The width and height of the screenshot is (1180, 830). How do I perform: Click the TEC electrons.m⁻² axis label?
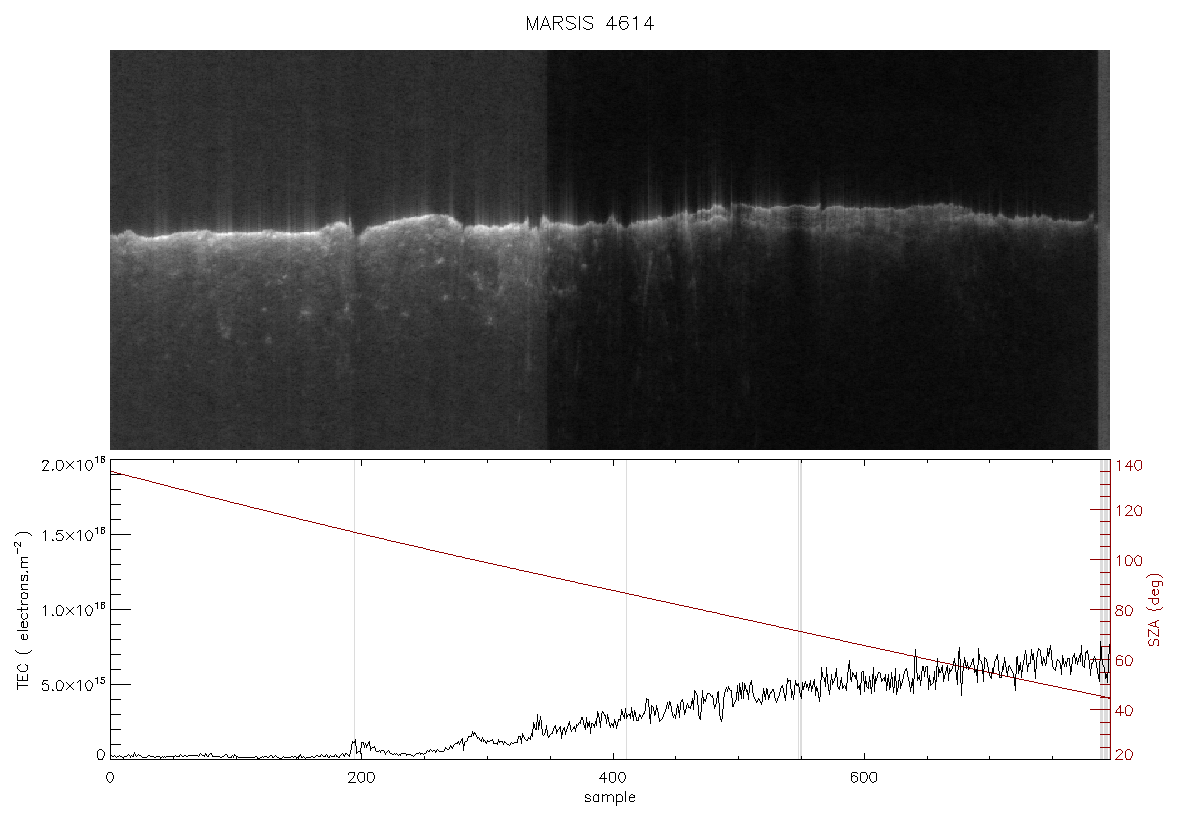[x=23, y=610]
